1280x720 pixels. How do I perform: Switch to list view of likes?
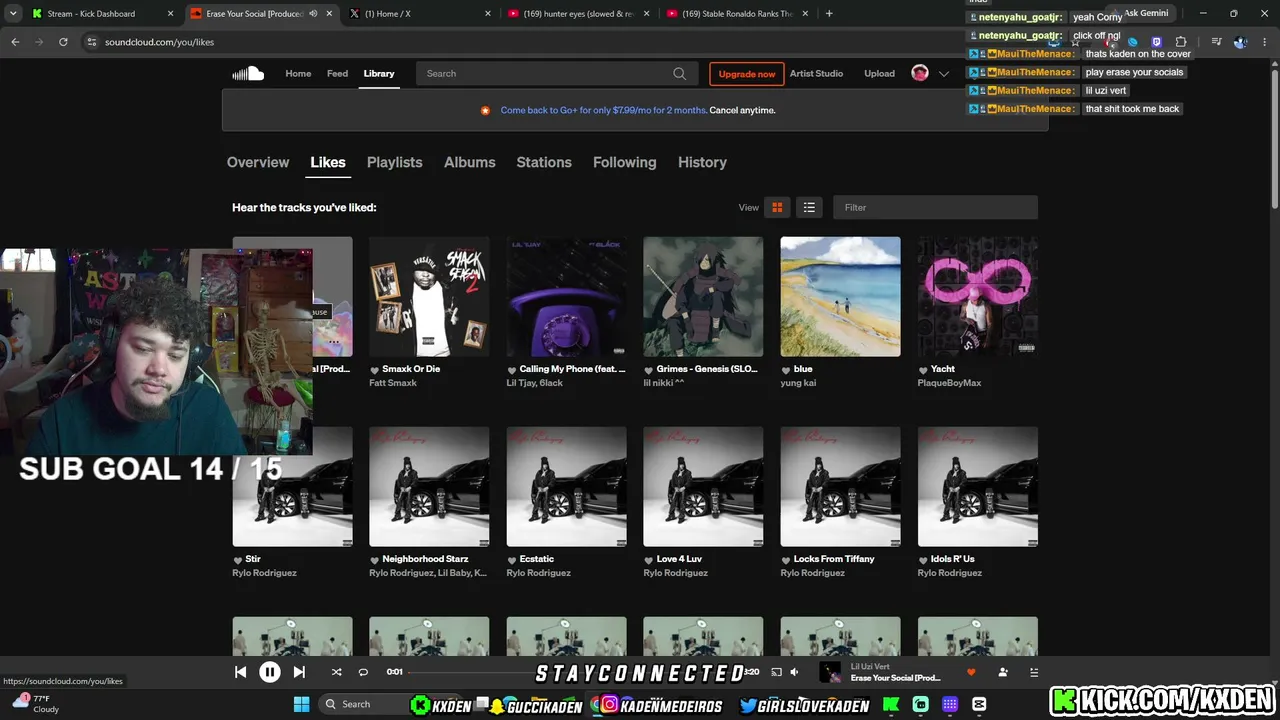tap(809, 207)
